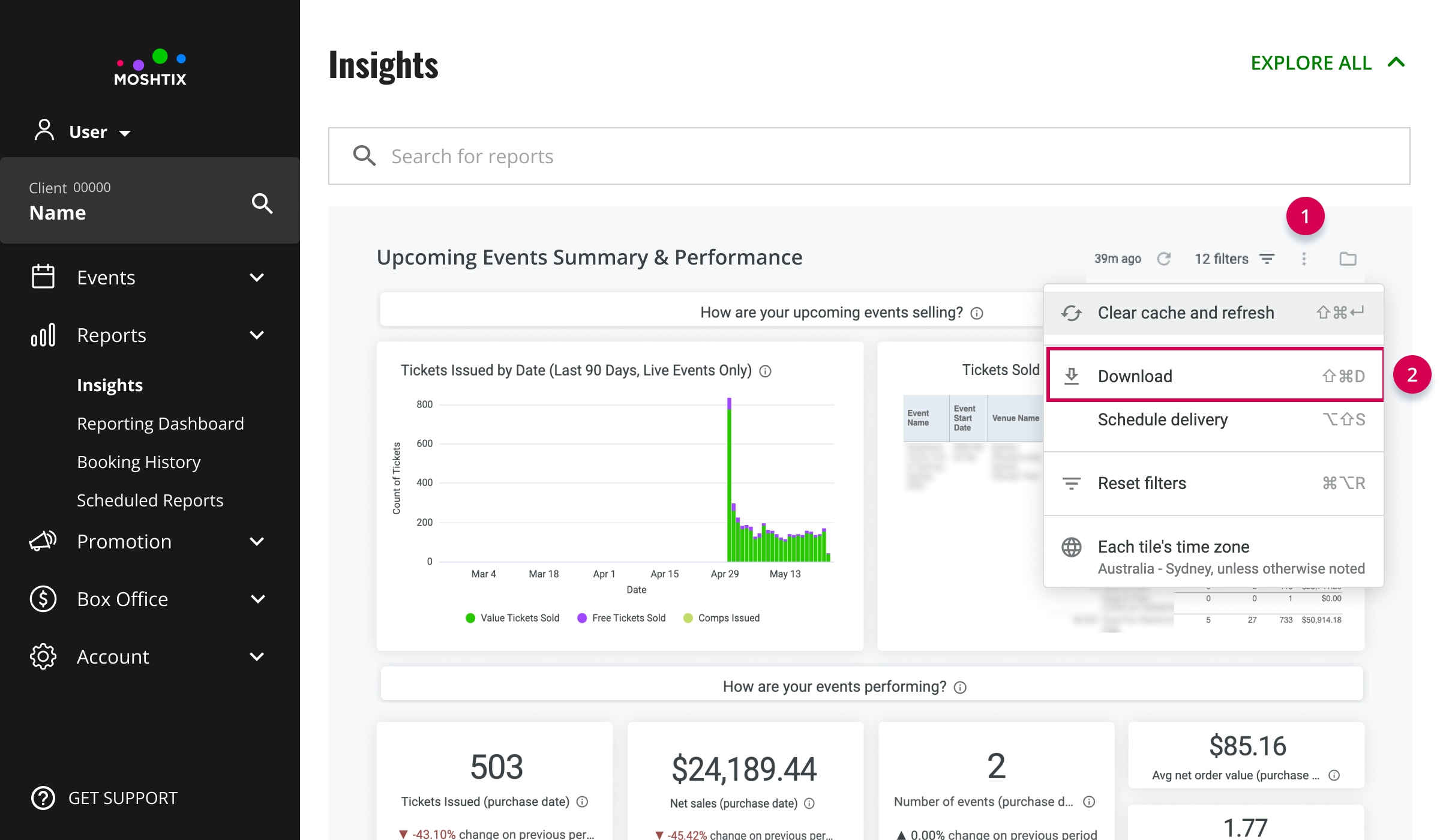Expand the Account menu chevron
The width and height of the screenshot is (1440, 840).
click(x=257, y=656)
